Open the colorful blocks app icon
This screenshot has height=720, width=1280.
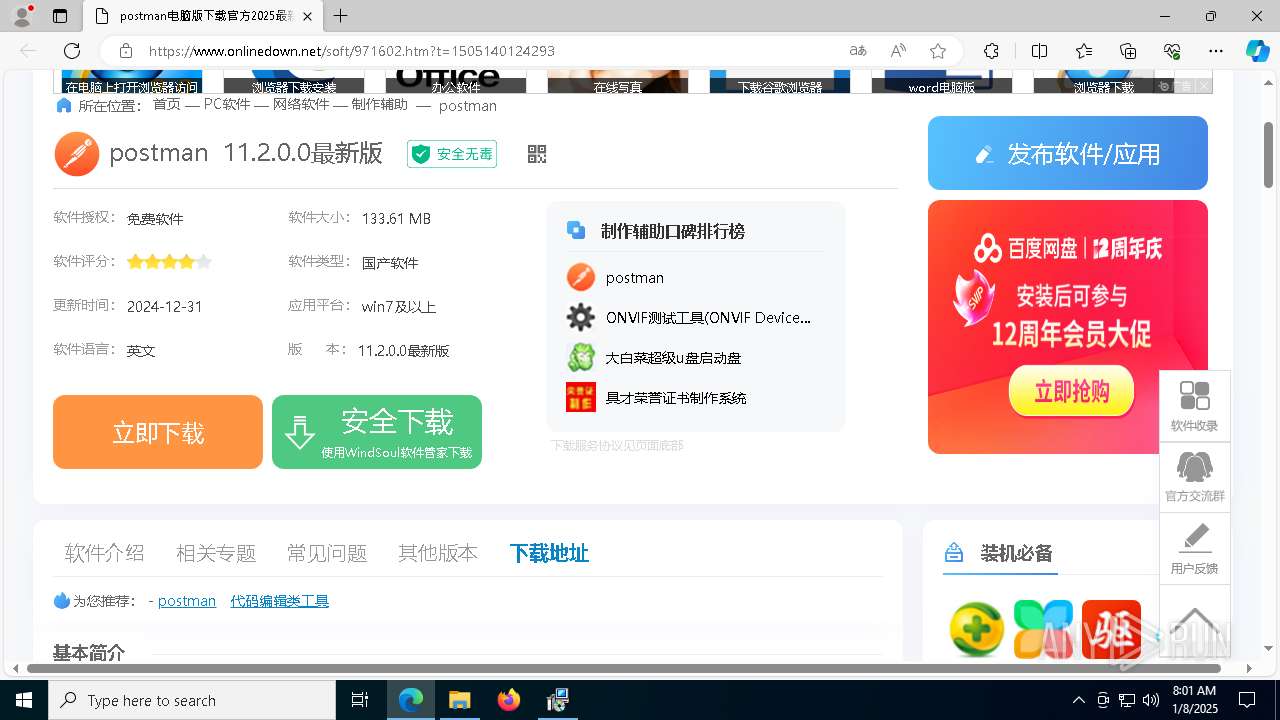pos(1043,629)
